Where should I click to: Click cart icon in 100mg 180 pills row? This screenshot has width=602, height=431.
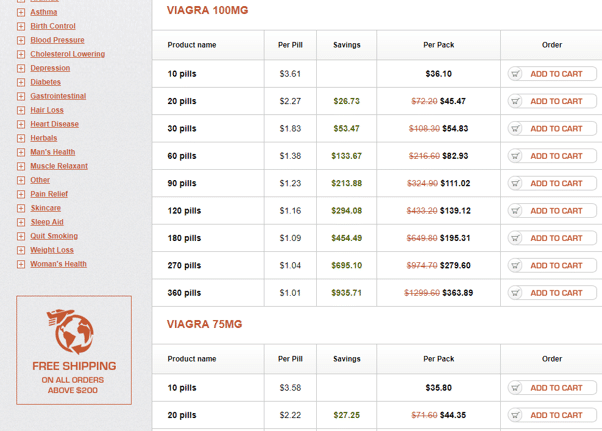pos(516,238)
